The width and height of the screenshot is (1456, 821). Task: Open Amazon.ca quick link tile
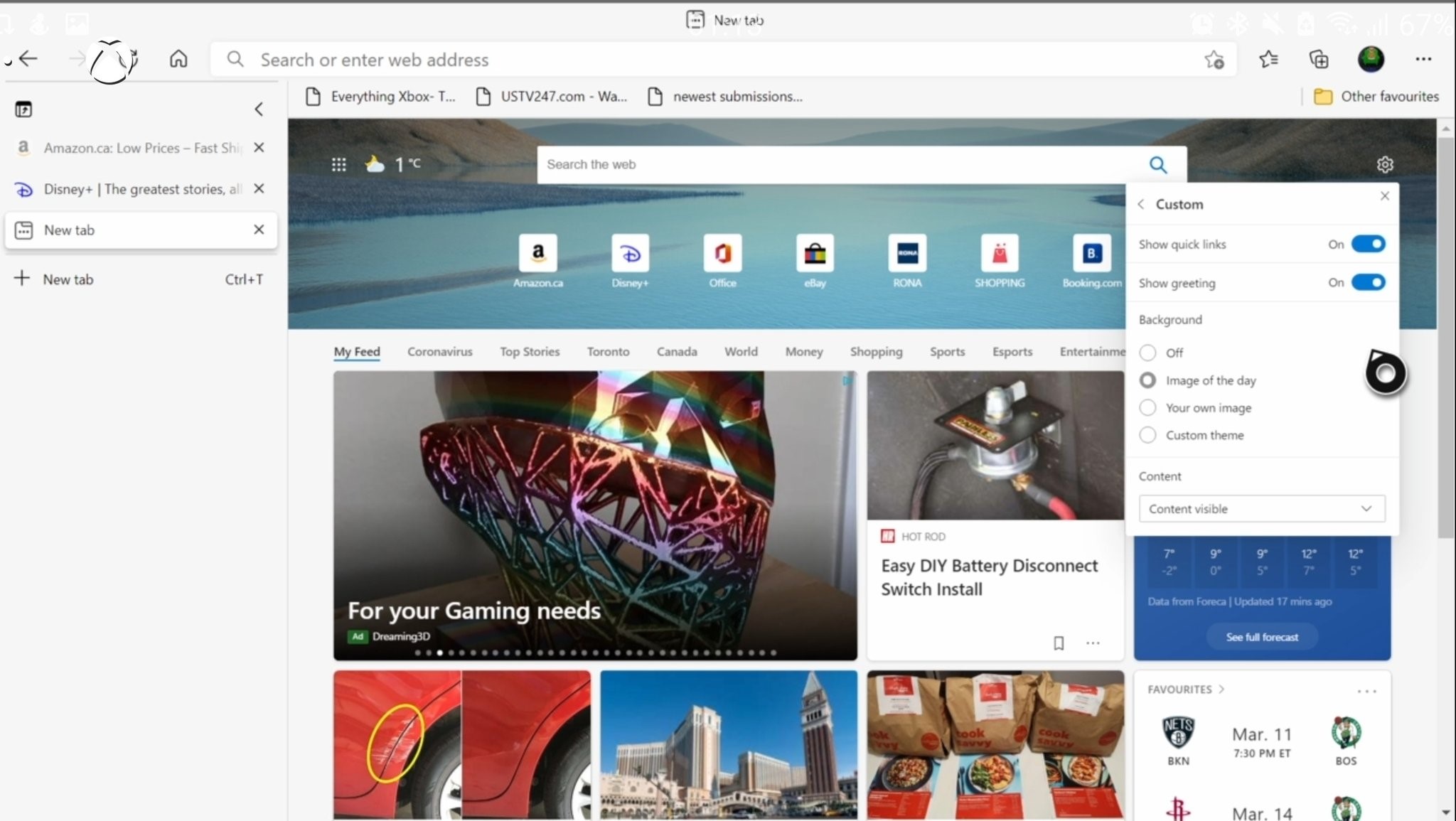[538, 261]
